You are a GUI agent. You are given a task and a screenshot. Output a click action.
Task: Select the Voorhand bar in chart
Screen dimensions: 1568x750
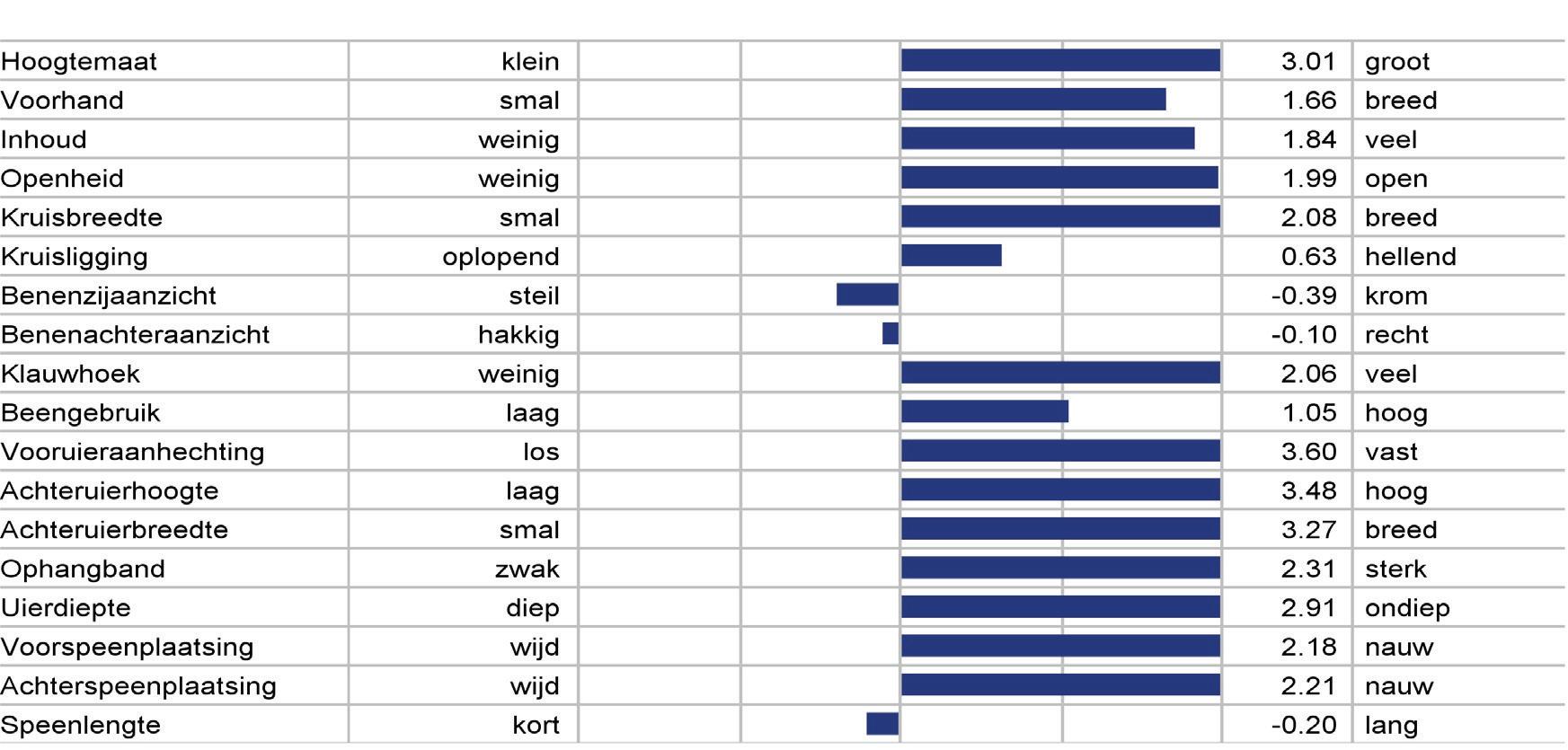[x=1033, y=100]
